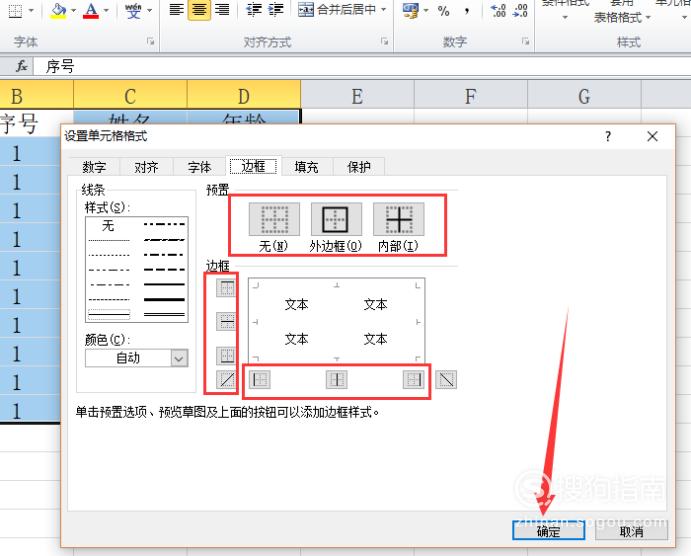
Task: Switch to 保护 tab in dialog
Action: click(359, 167)
